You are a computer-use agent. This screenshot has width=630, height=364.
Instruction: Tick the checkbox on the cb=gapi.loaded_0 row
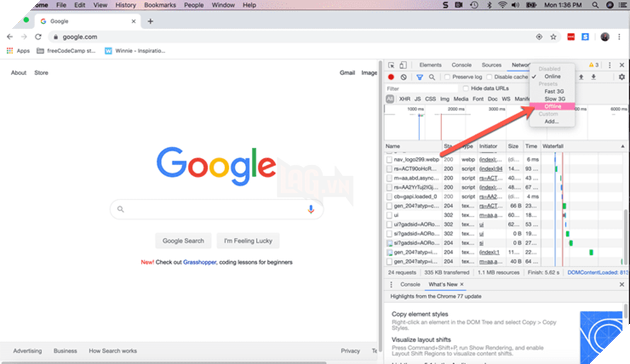389,197
